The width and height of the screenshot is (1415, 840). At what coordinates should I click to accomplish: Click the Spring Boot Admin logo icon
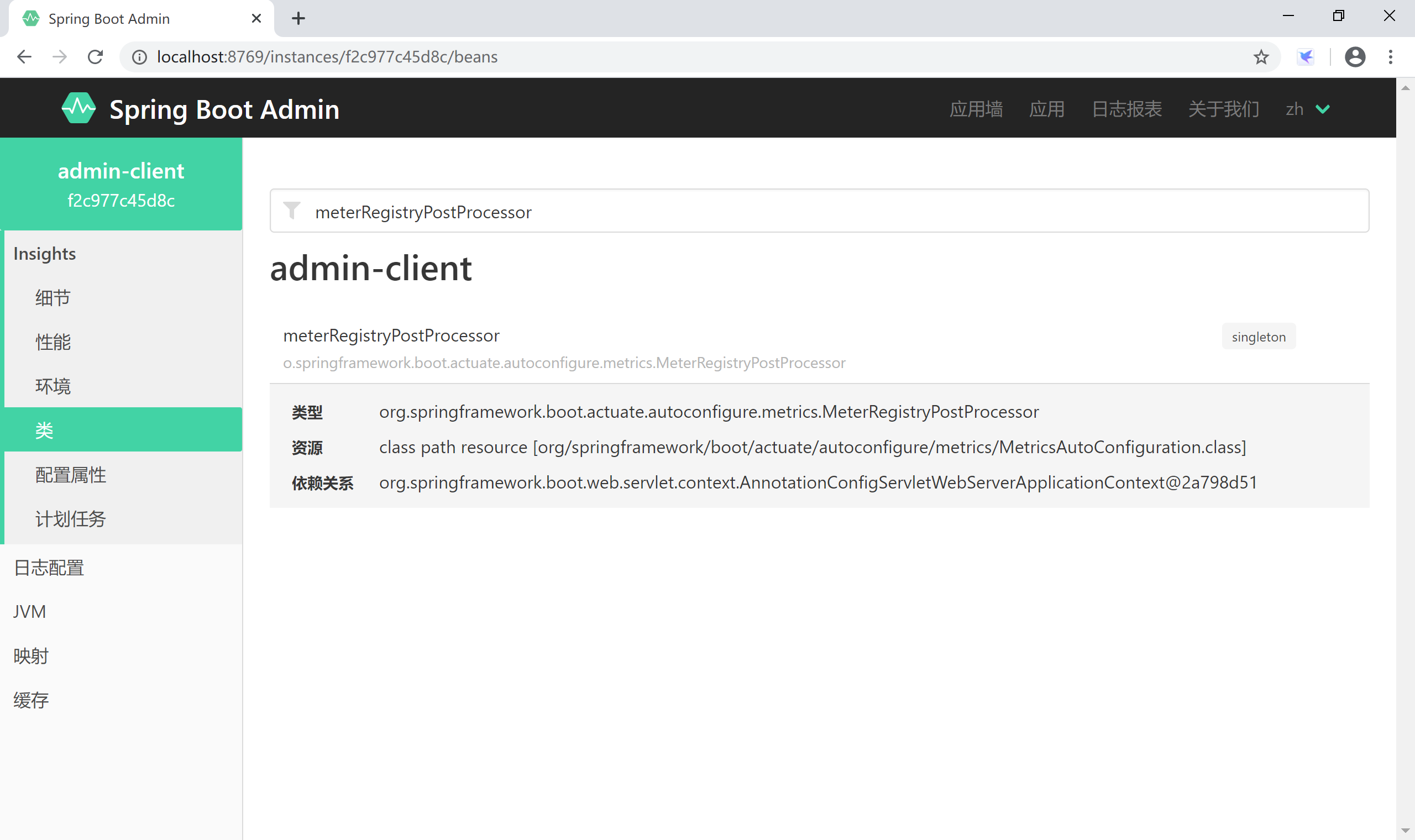[78, 108]
